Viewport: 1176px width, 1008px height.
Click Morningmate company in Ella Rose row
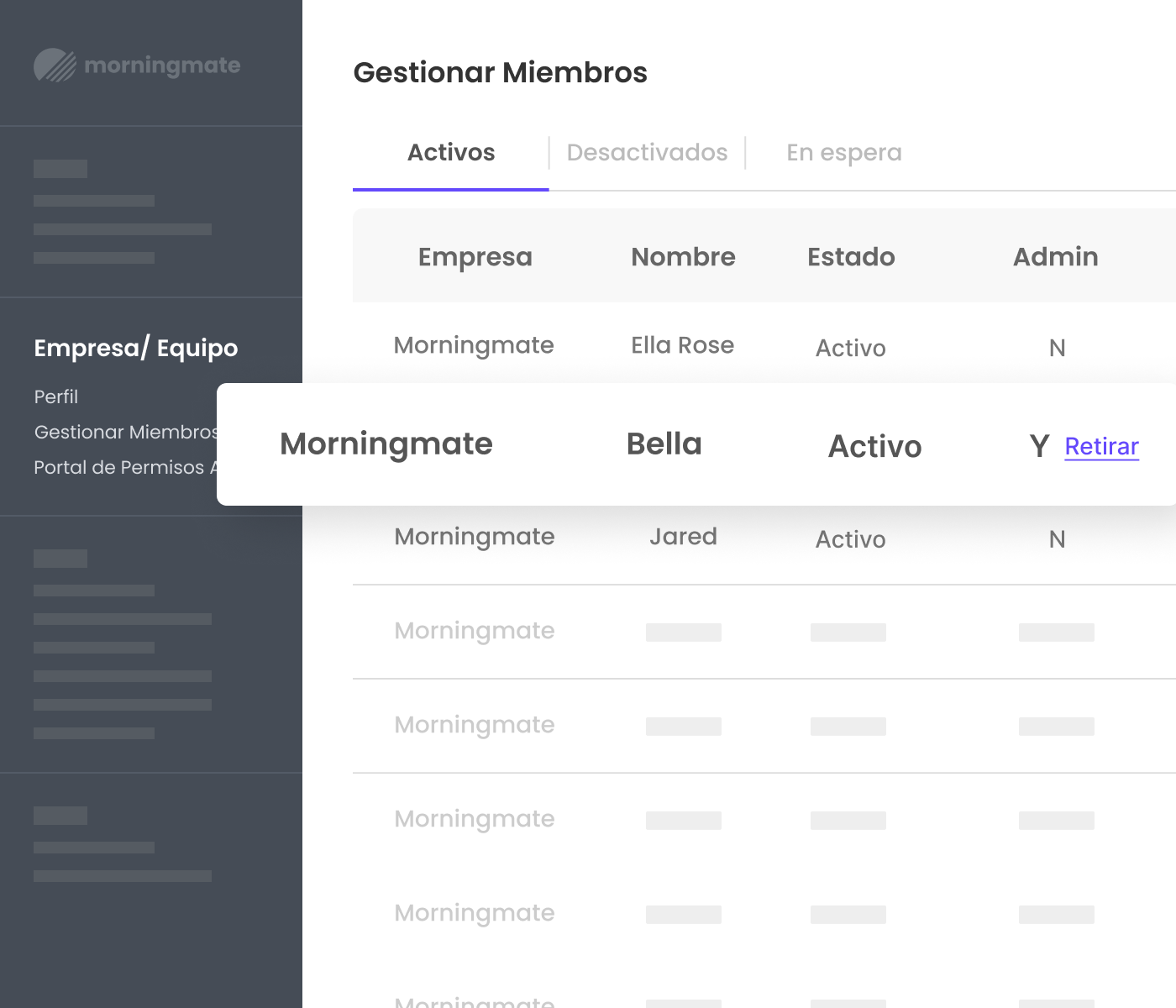[x=474, y=346]
